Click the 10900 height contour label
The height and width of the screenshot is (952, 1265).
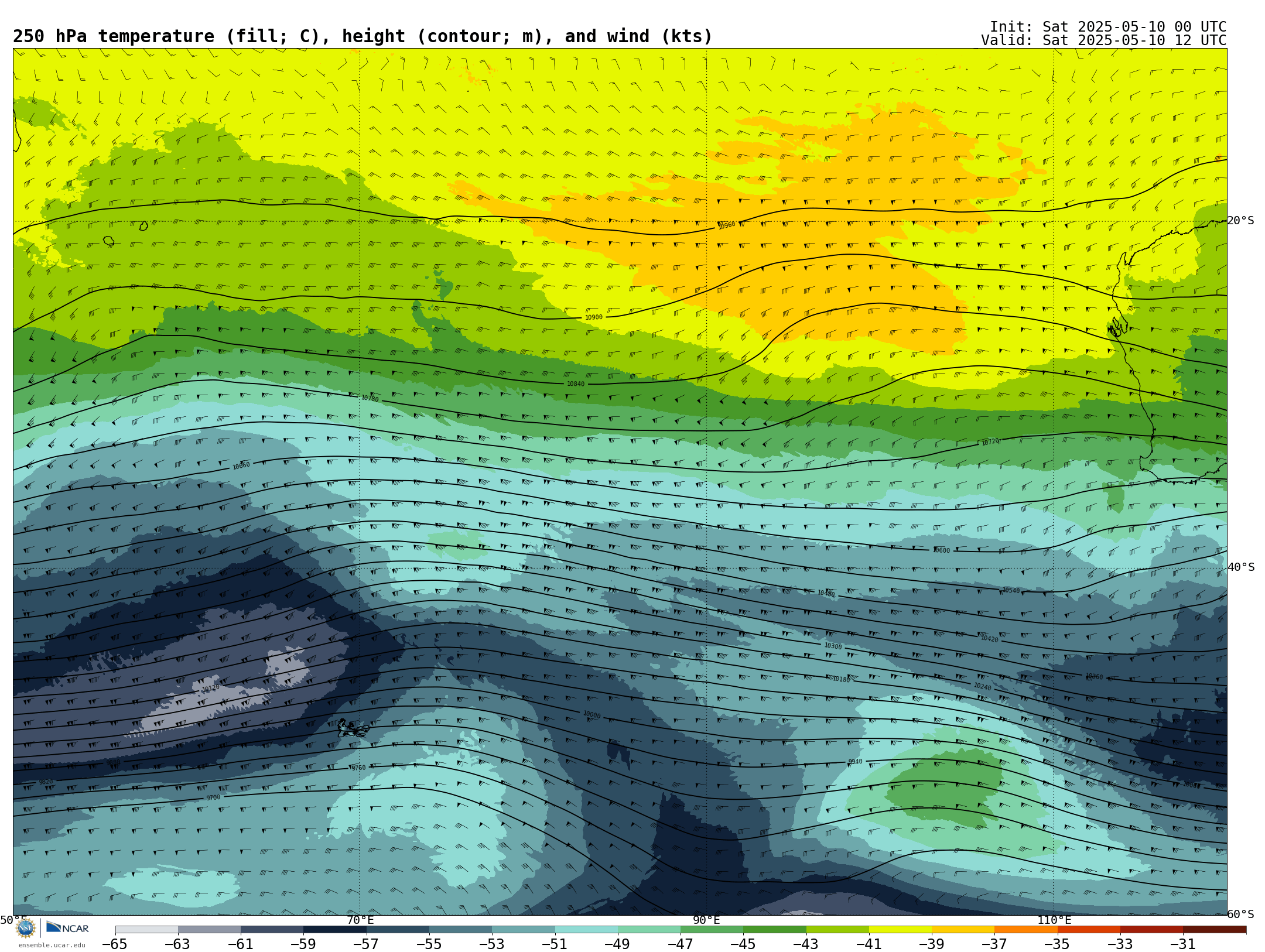pos(593,317)
